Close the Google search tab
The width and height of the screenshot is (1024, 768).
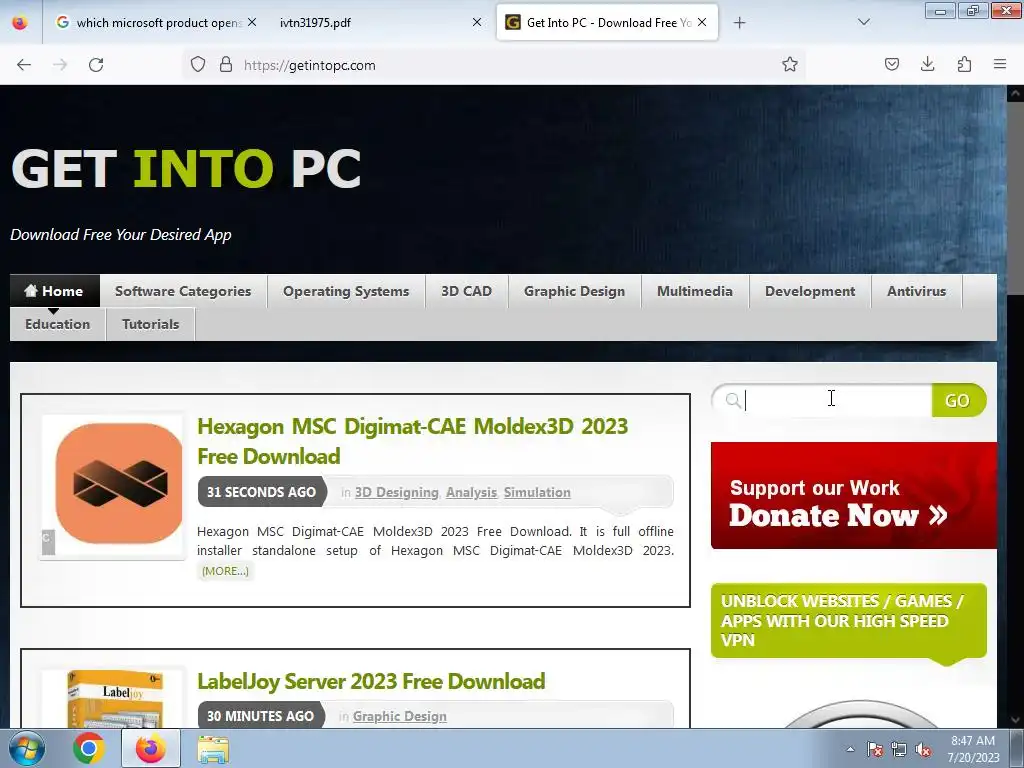point(252,22)
